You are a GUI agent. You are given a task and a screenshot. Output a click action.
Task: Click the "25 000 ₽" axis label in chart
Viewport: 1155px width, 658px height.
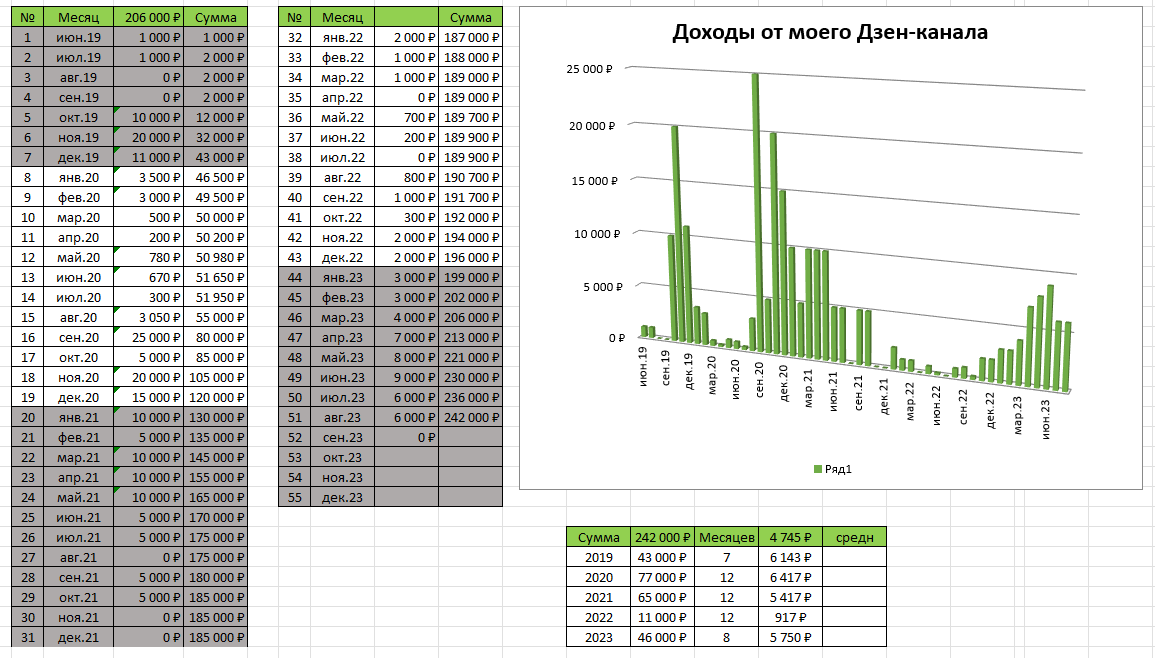coord(589,69)
